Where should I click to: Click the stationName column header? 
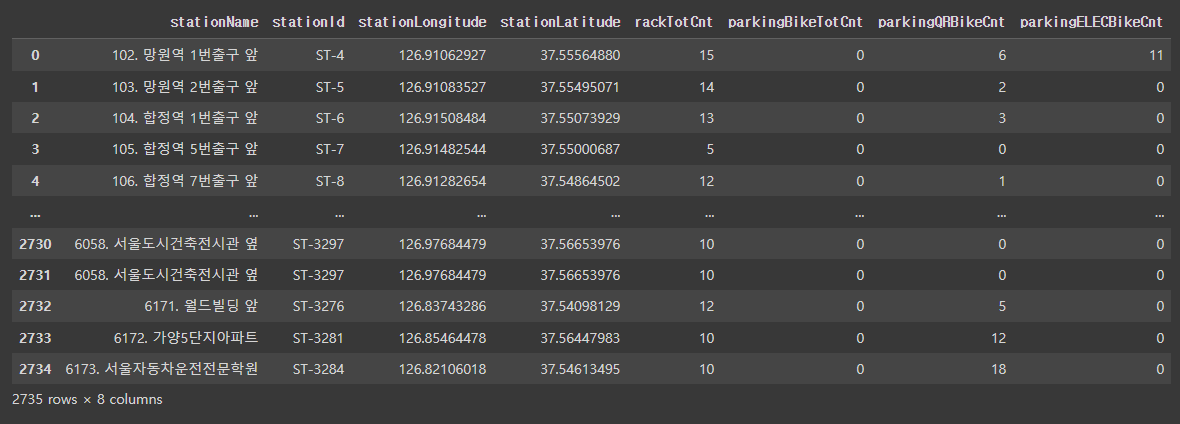tap(214, 23)
